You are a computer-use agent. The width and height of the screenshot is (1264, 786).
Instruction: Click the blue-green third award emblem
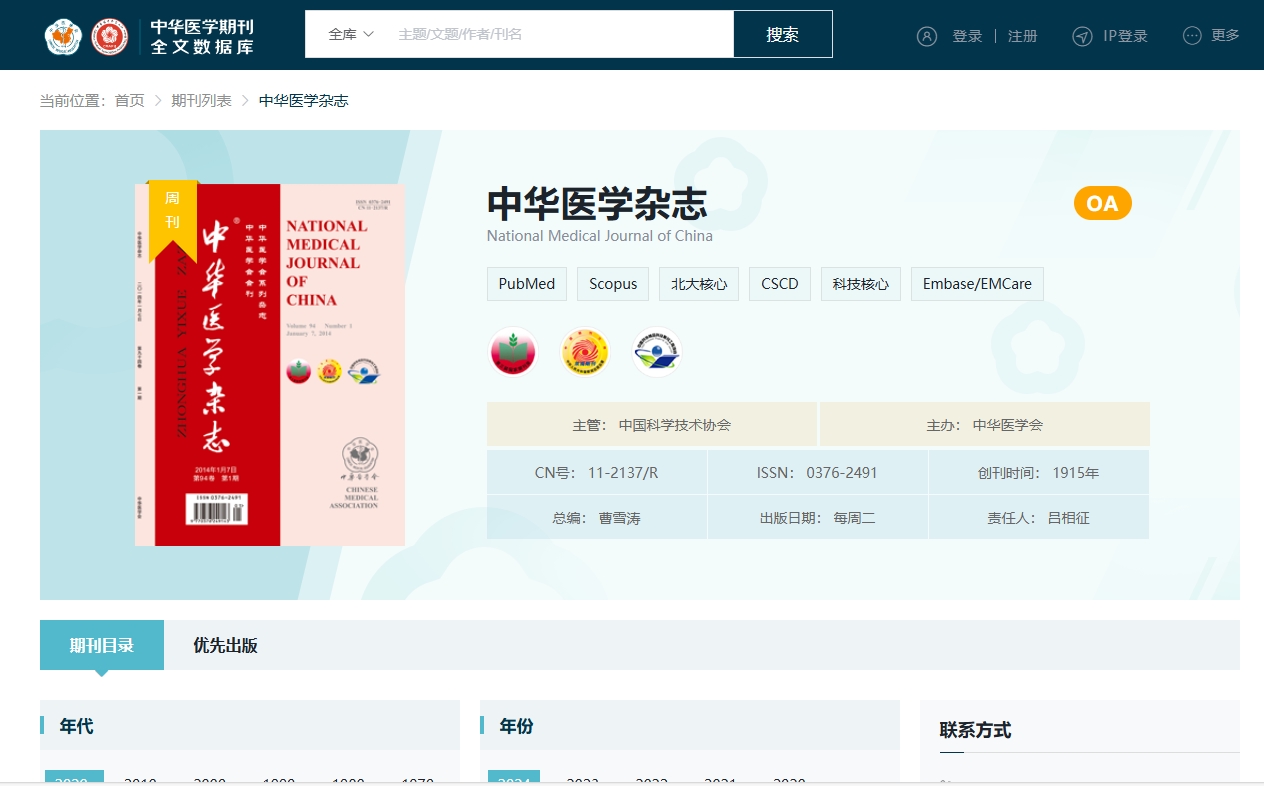[x=657, y=352]
